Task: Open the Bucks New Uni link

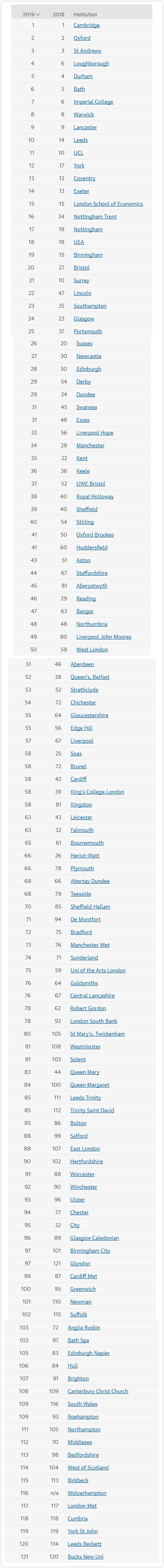Action: (x=85, y=1556)
